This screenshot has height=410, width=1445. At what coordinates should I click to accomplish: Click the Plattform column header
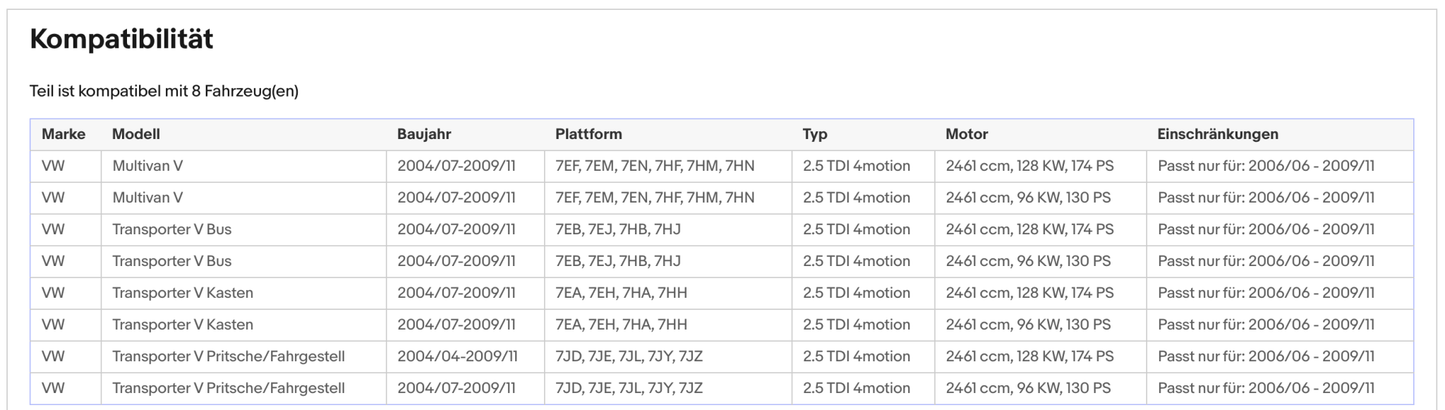tap(588, 134)
